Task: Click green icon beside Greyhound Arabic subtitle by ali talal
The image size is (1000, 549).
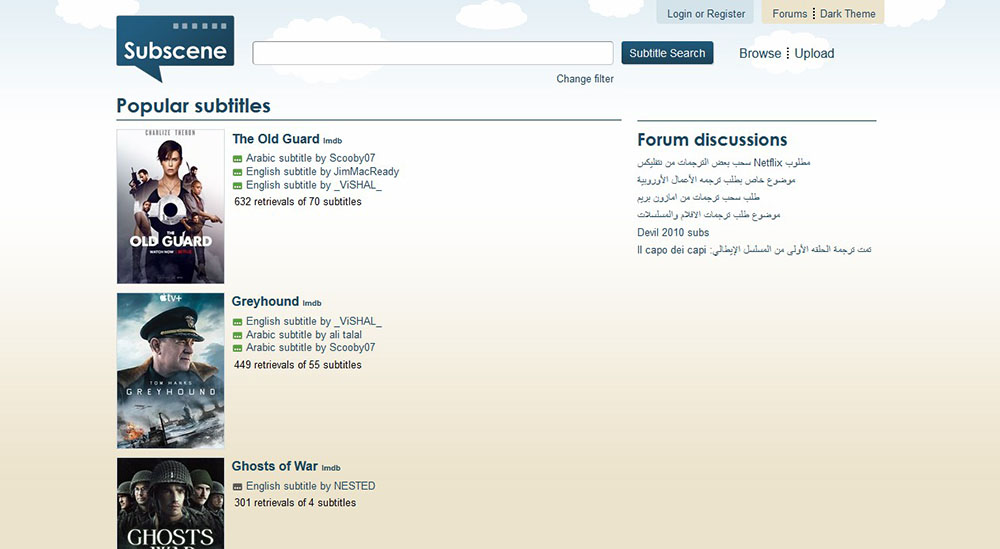Action: click(238, 335)
